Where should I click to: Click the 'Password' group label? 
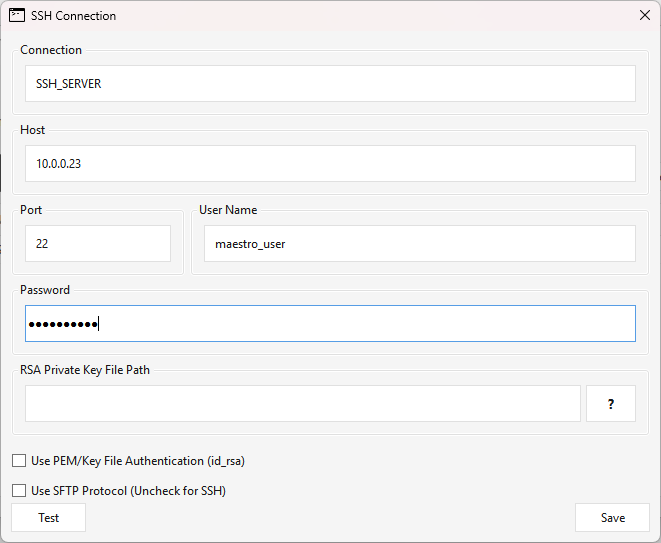pos(45,290)
